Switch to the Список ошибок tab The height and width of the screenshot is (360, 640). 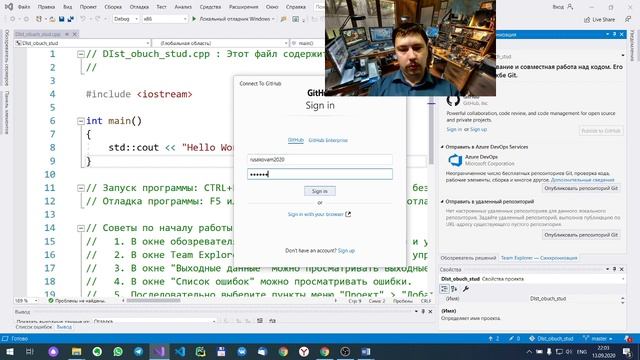[34, 327]
